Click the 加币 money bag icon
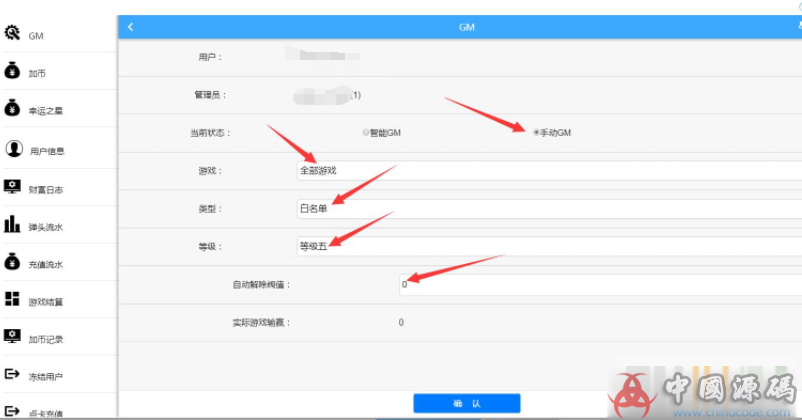 pos(12,71)
